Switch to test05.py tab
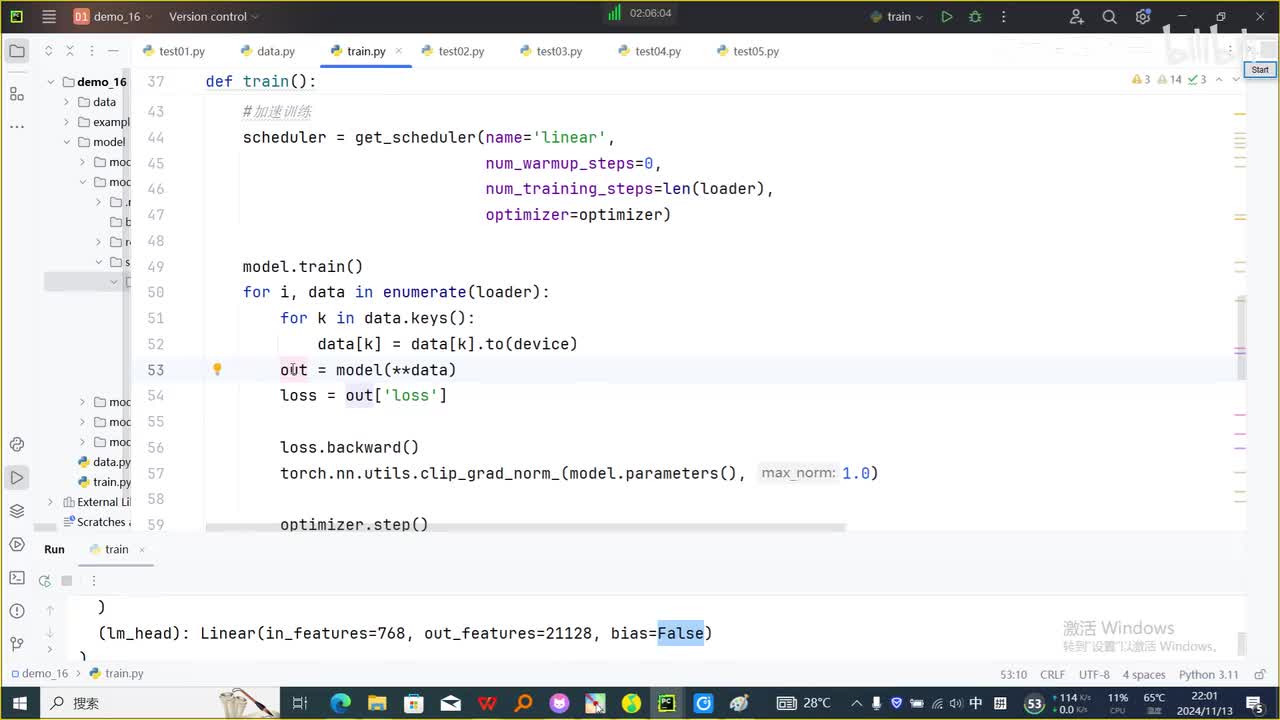 click(x=747, y=51)
